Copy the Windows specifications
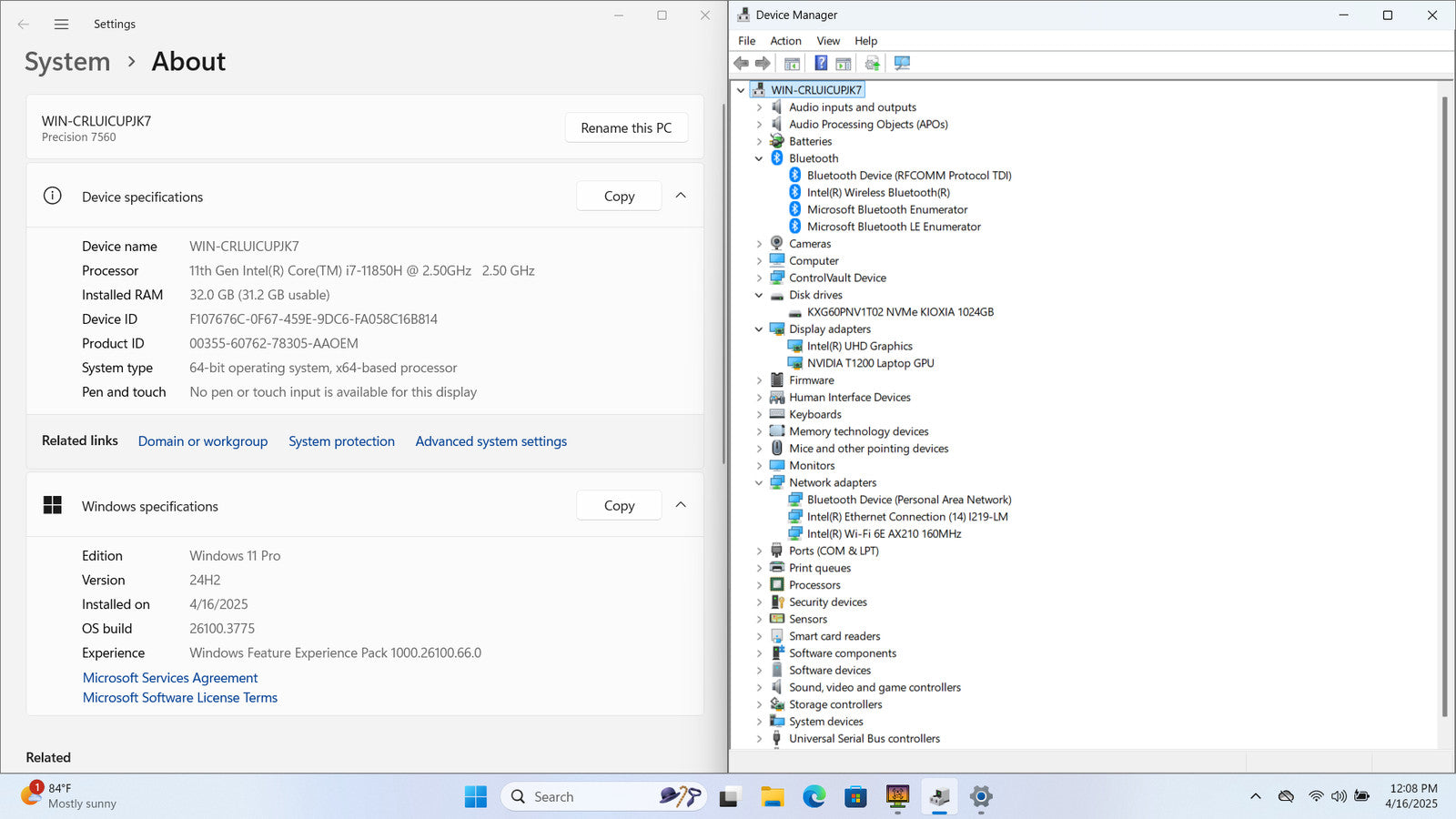 619,505
